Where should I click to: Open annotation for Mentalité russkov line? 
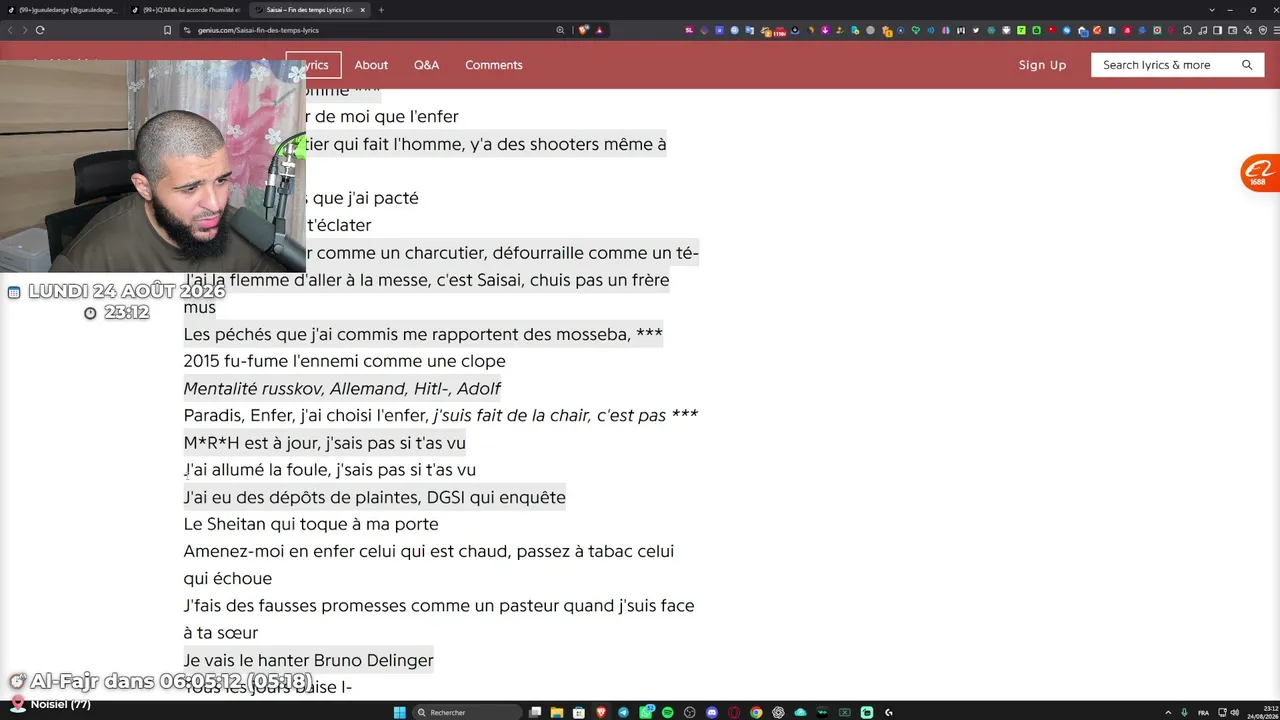point(342,388)
